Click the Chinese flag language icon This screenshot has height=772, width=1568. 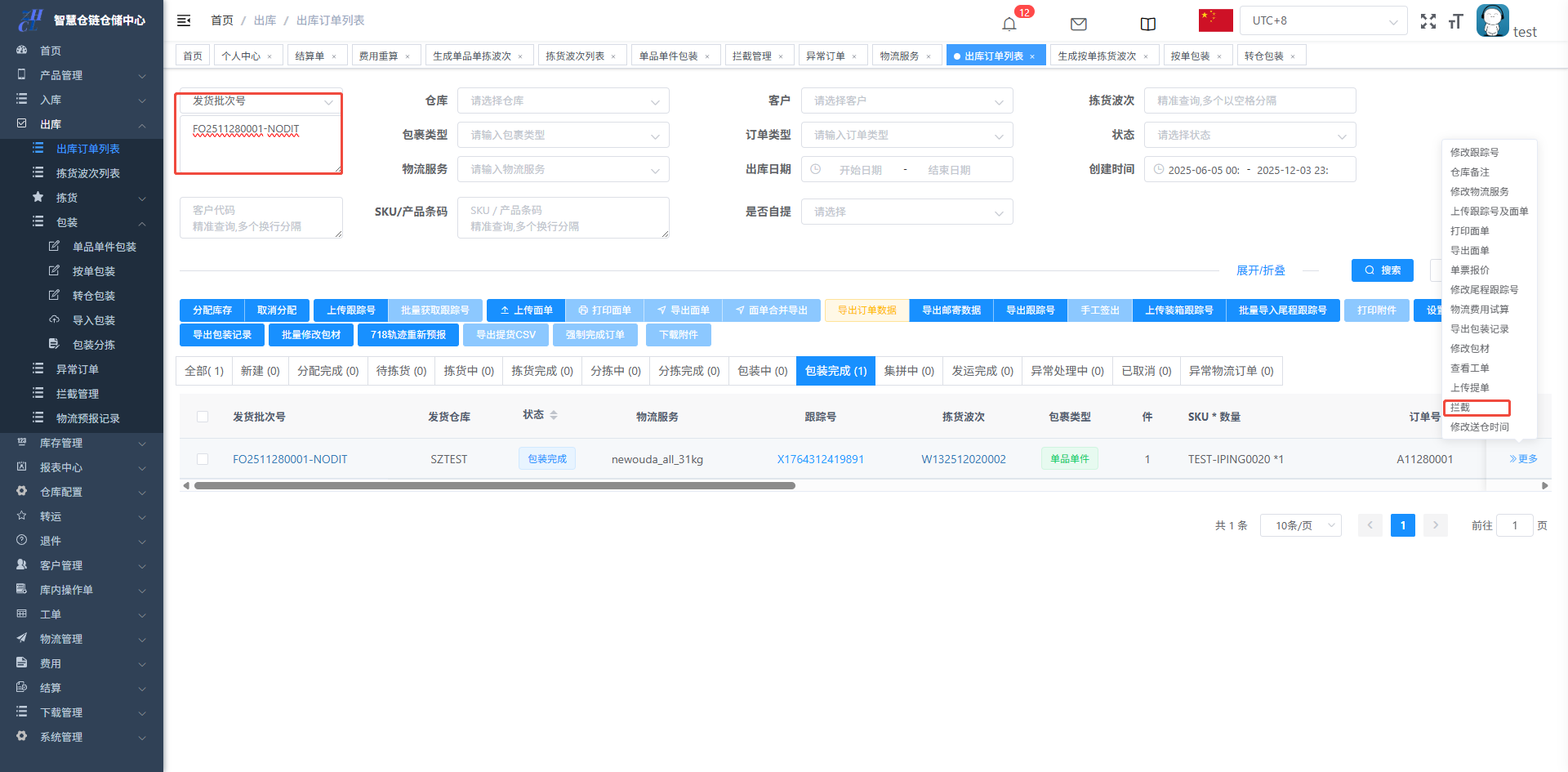[1215, 20]
